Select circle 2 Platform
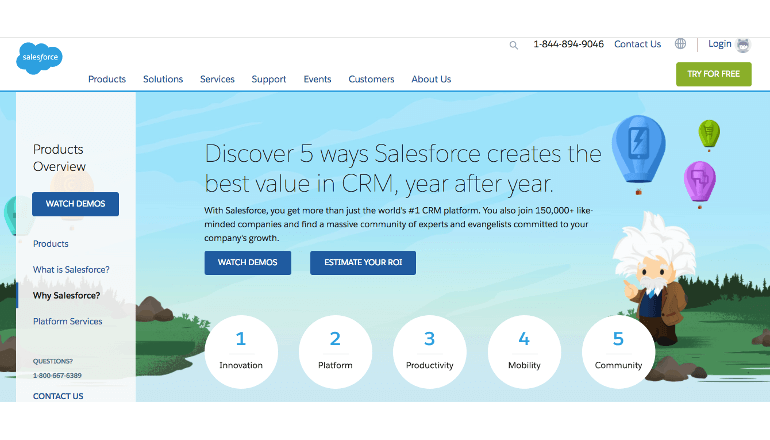The image size is (770, 440). pyautogui.click(x=335, y=352)
